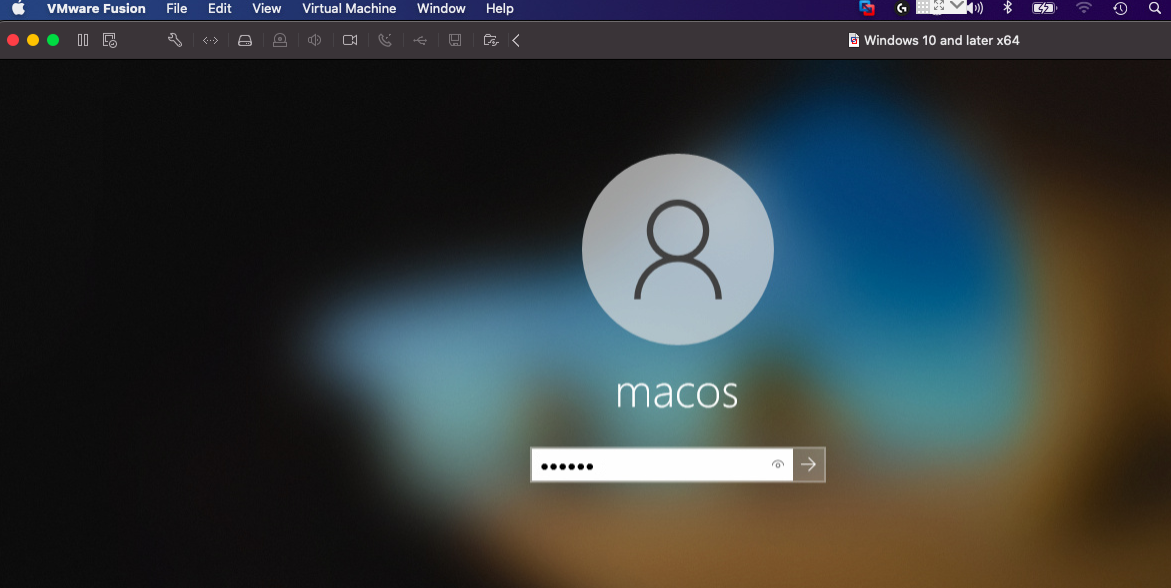Click the USB device toolbar icon
This screenshot has height=588, width=1171.
[x=420, y=40]
